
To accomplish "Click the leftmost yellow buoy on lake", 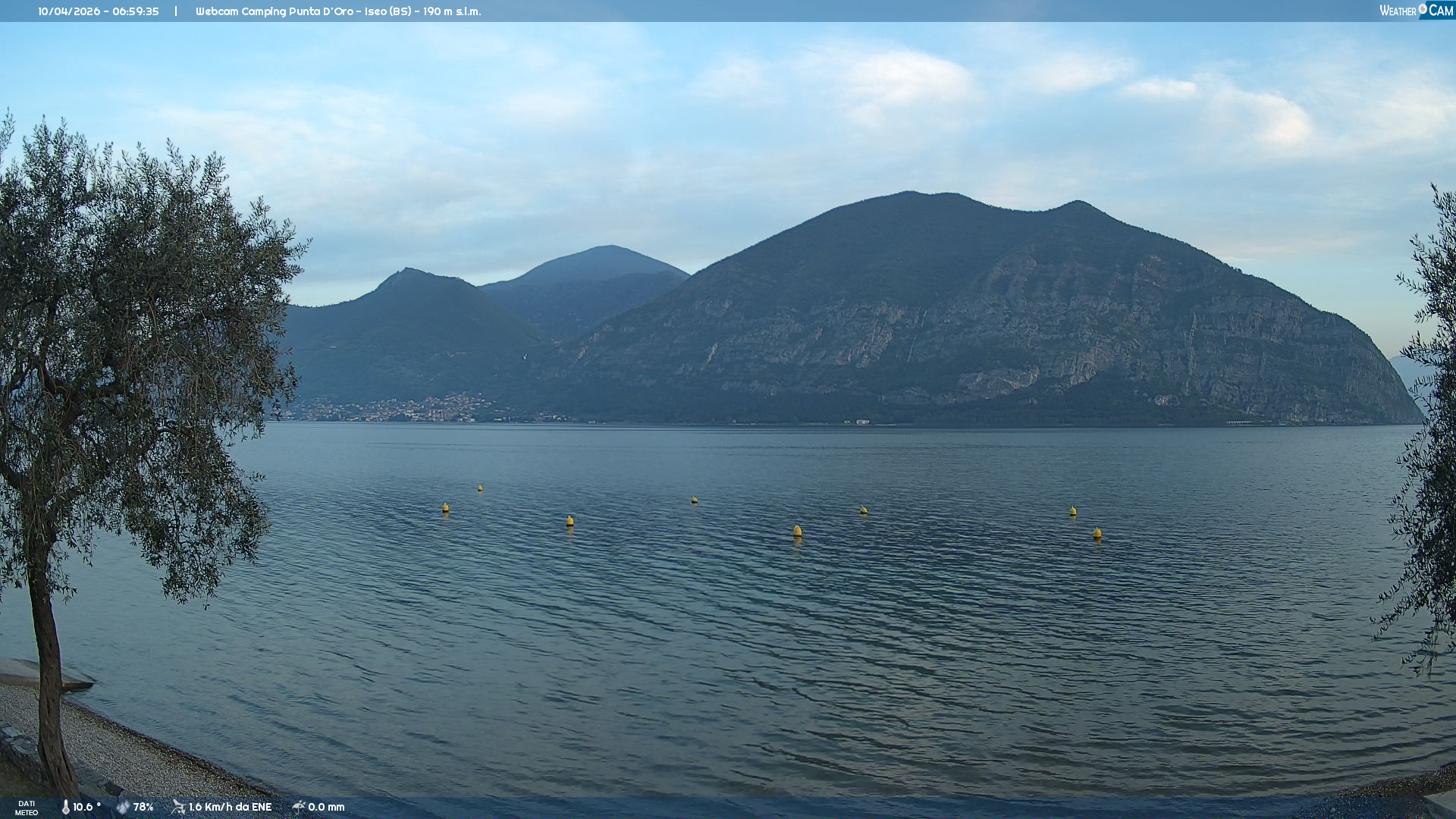I will [446, 507].
